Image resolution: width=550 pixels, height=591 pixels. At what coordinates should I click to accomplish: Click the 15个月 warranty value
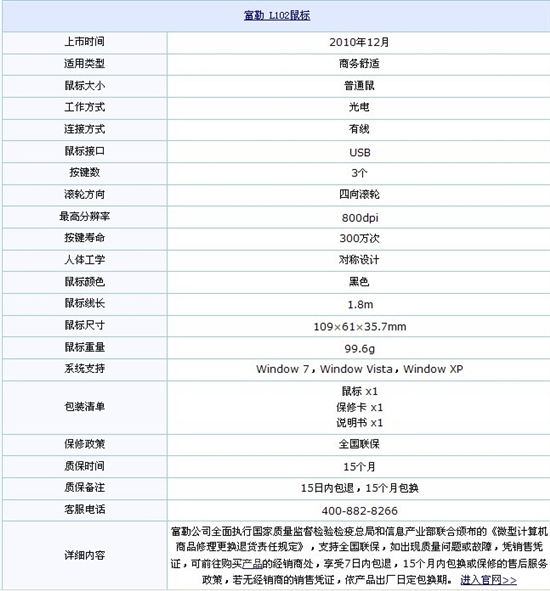click(x=359, y=467)
